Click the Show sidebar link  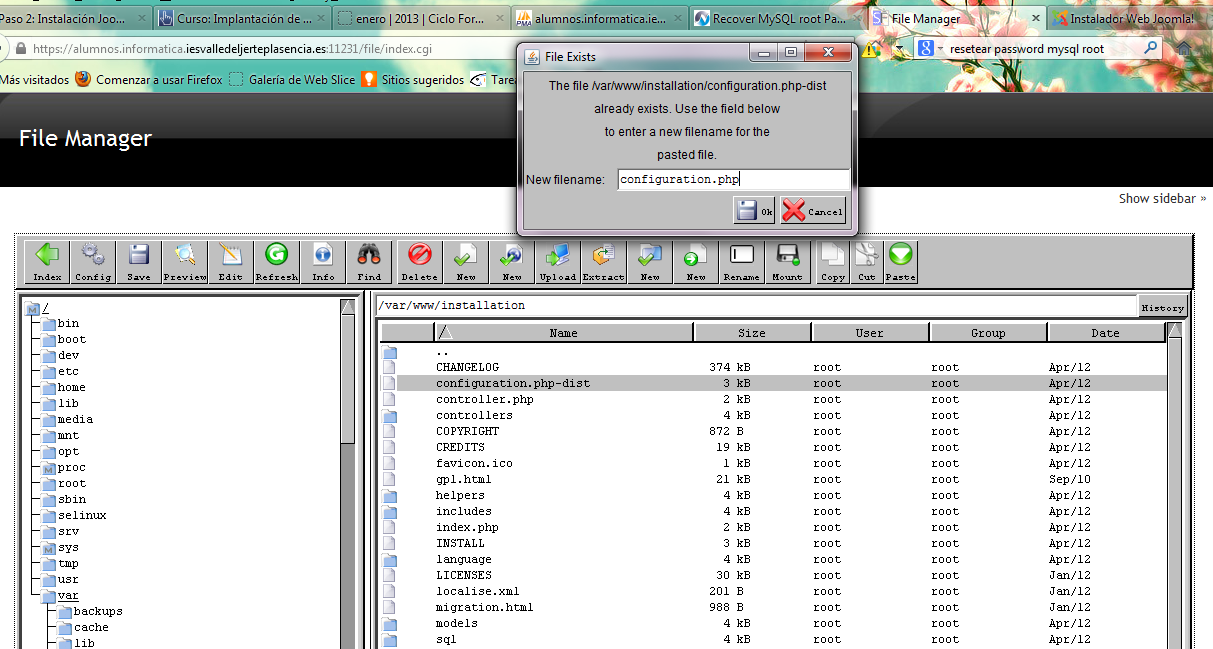(1161, 198)
